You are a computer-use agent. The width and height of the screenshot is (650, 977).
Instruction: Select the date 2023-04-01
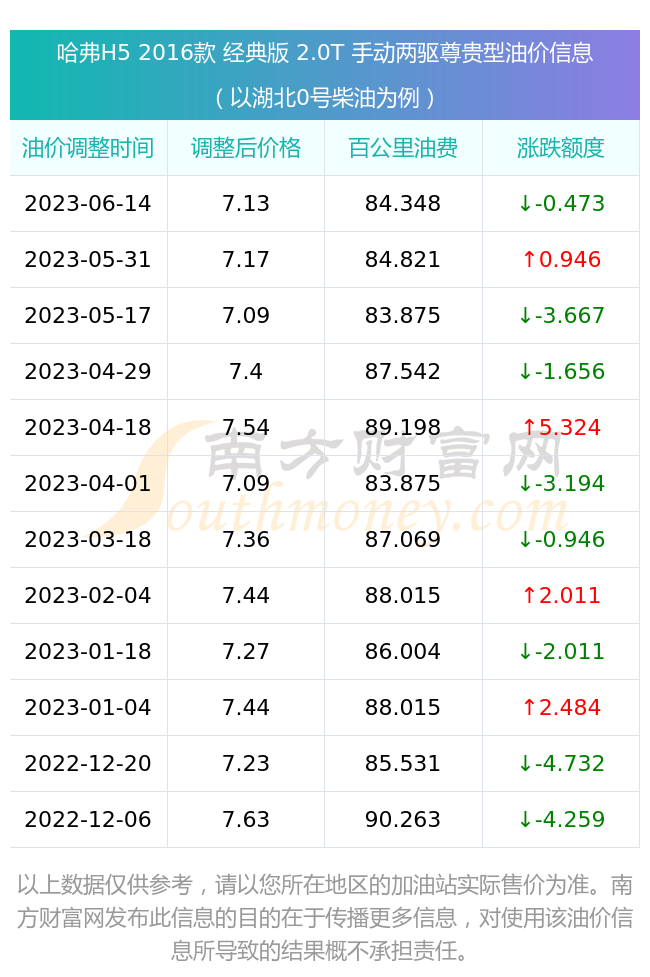[88, 484]
